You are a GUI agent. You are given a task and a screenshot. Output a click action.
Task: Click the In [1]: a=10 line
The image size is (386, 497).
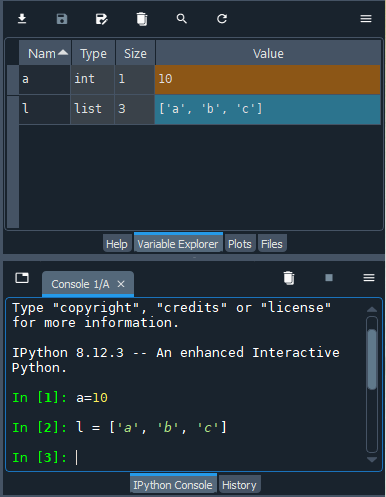tap(60, 398)
